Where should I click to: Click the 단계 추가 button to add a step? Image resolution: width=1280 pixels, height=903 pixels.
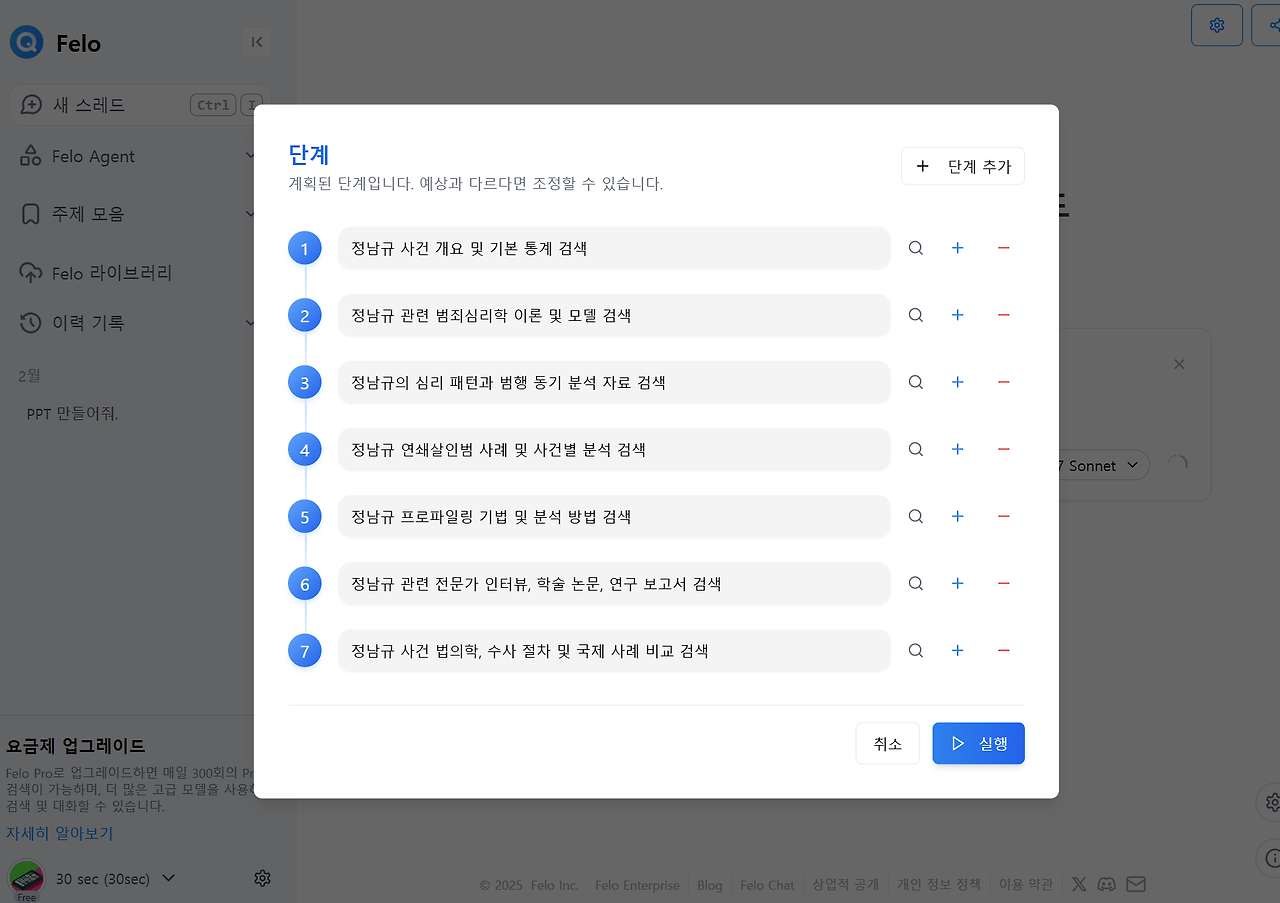[962, 166]
